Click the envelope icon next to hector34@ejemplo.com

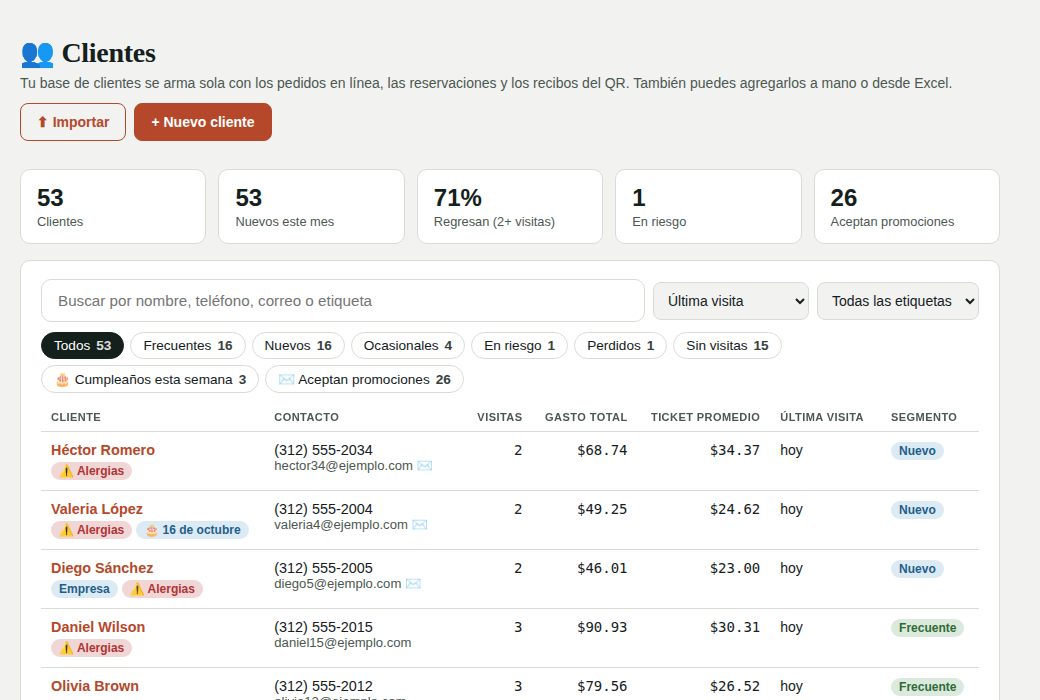point(424,466)
